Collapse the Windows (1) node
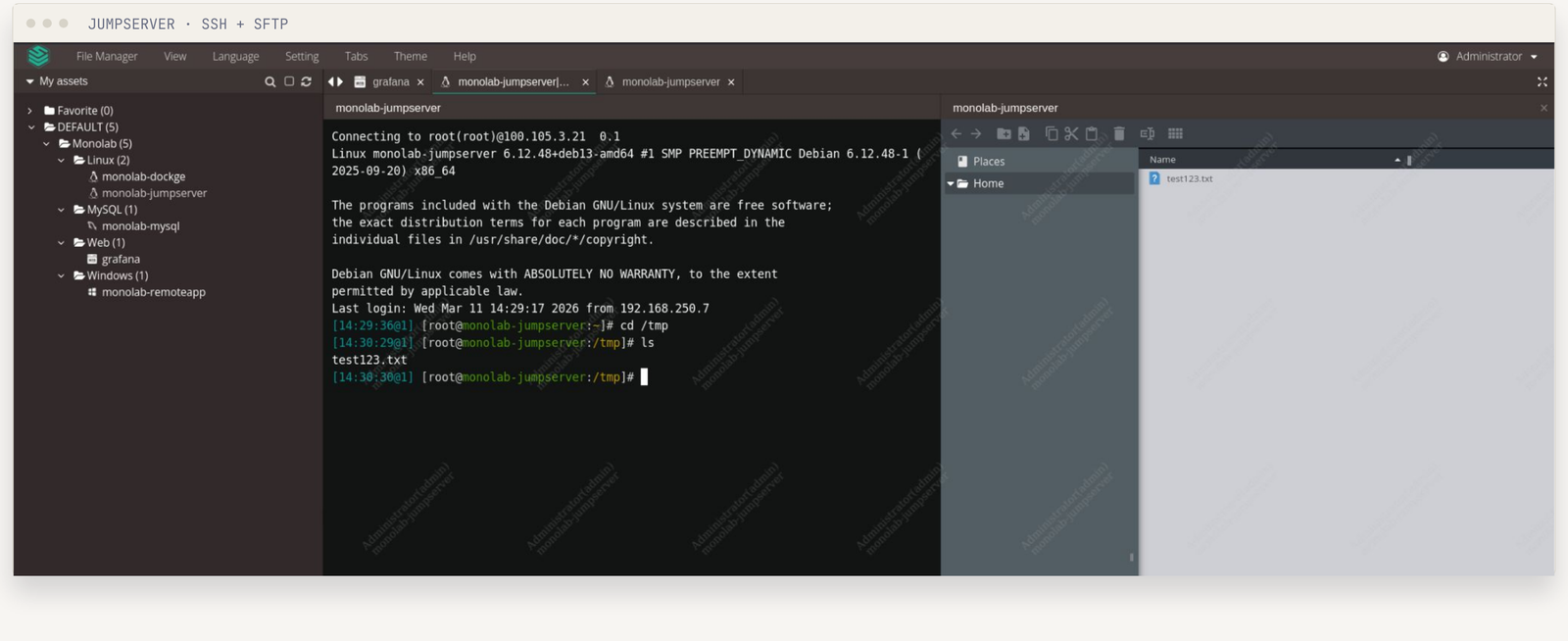The height and width of the screenshot is (641, 1568). 61,276
